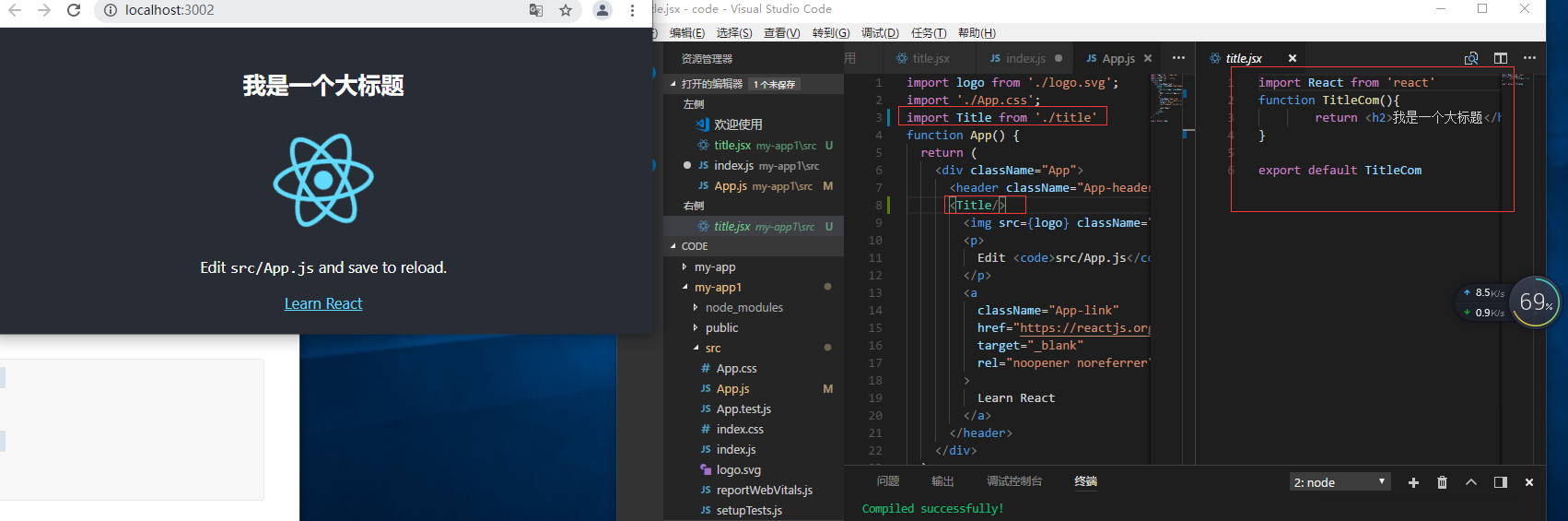The image size is (1568, 521).
Task: Click the open changes icon in the right group
Action: point(1471,58)
